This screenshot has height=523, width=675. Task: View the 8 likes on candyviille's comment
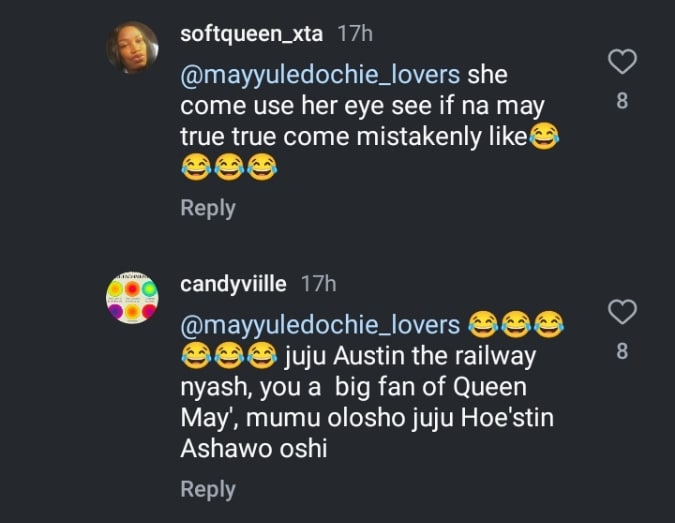coord(623,350)
